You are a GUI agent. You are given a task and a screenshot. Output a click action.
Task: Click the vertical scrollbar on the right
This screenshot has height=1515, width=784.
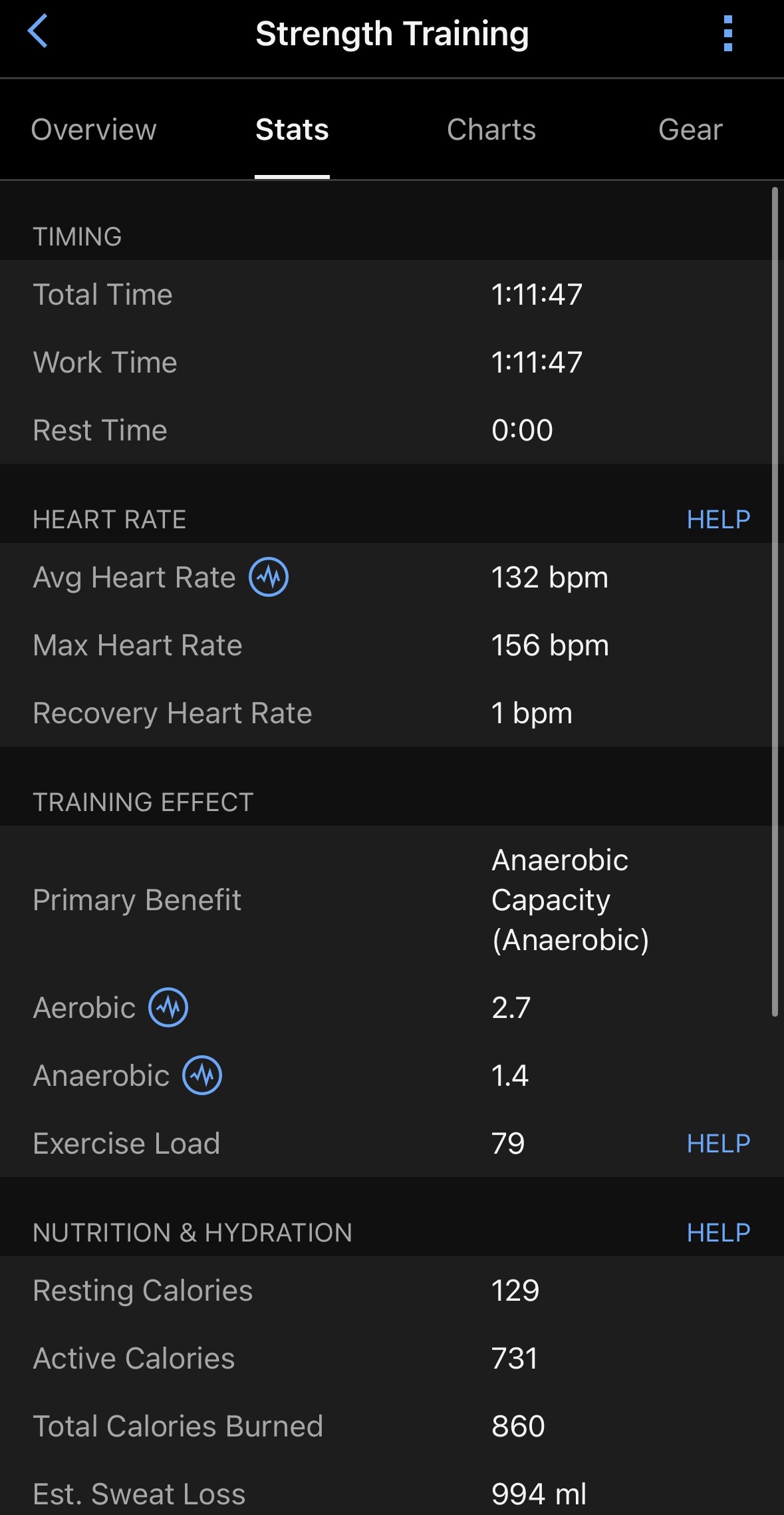pos(775,599)
